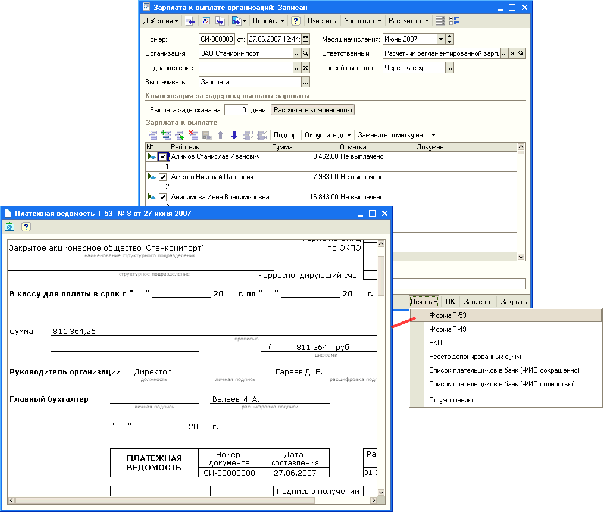
Task: Open the Действия dropdown menu
Action: click(x=161, y=21)
